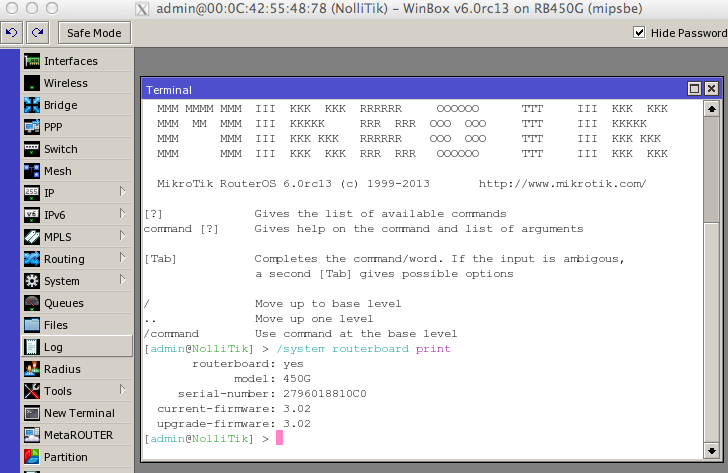Click the X11 icon in title bar
The height and width of the screenshot is (473, 728).
[142, 9]
